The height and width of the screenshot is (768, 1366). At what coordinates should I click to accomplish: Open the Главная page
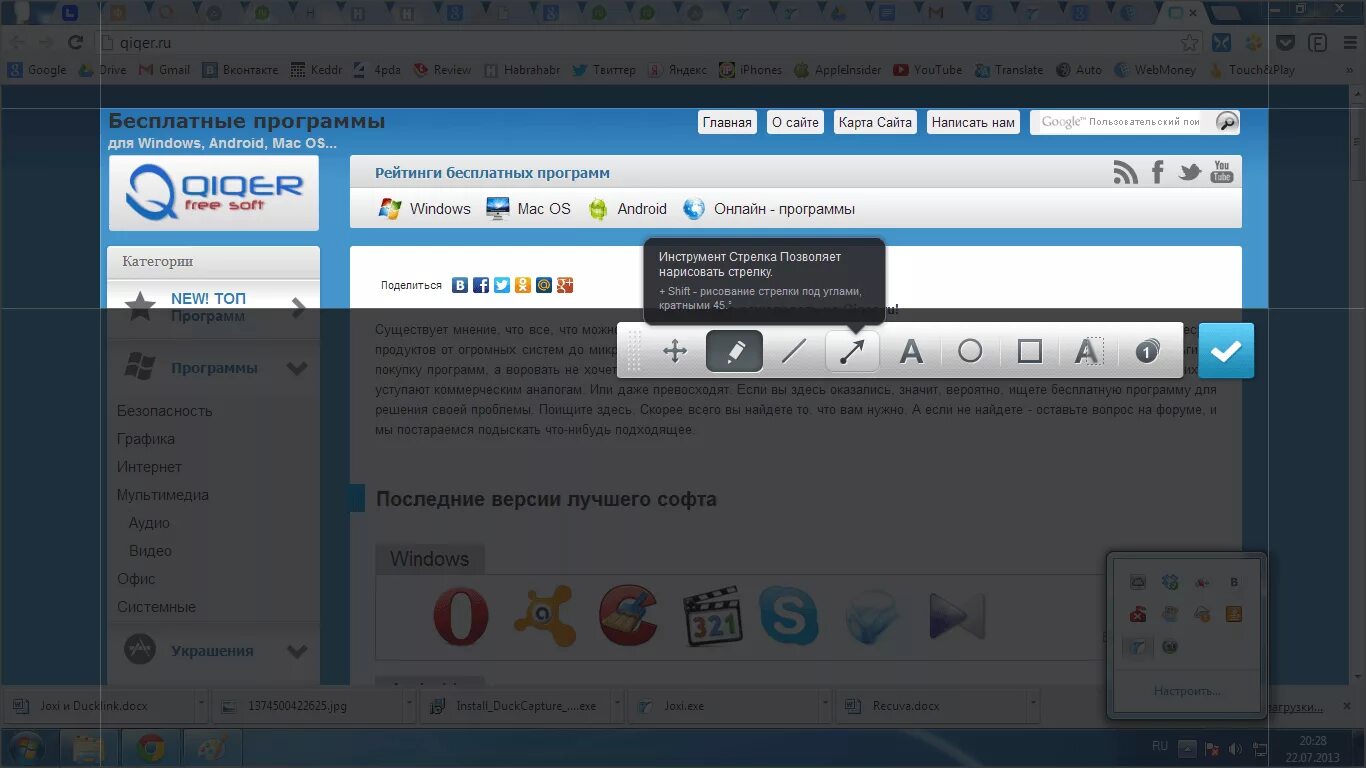pyautogui.click(x=727, y=122)
